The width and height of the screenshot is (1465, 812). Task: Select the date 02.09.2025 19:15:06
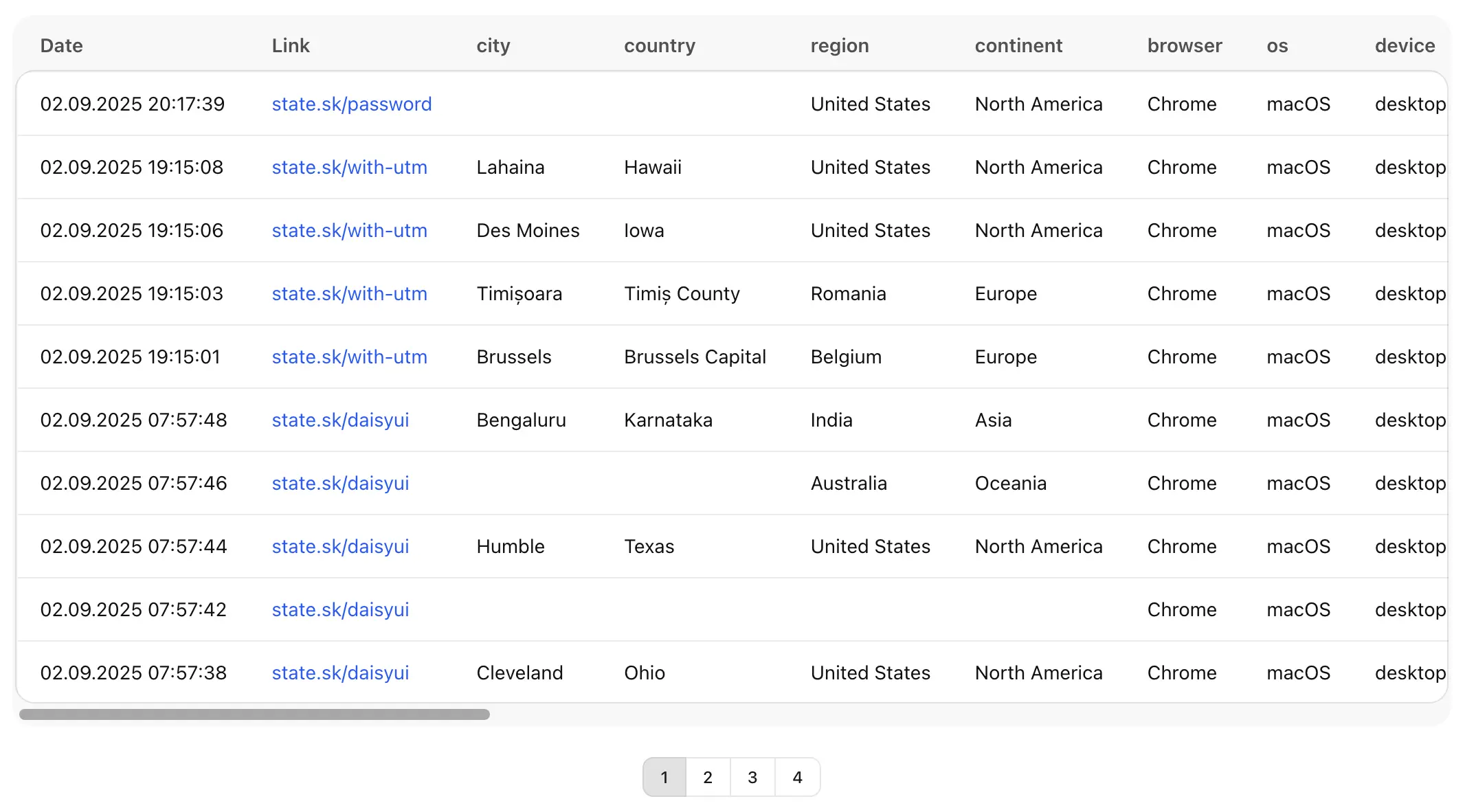pyautogui.click(x=132, y=230)
